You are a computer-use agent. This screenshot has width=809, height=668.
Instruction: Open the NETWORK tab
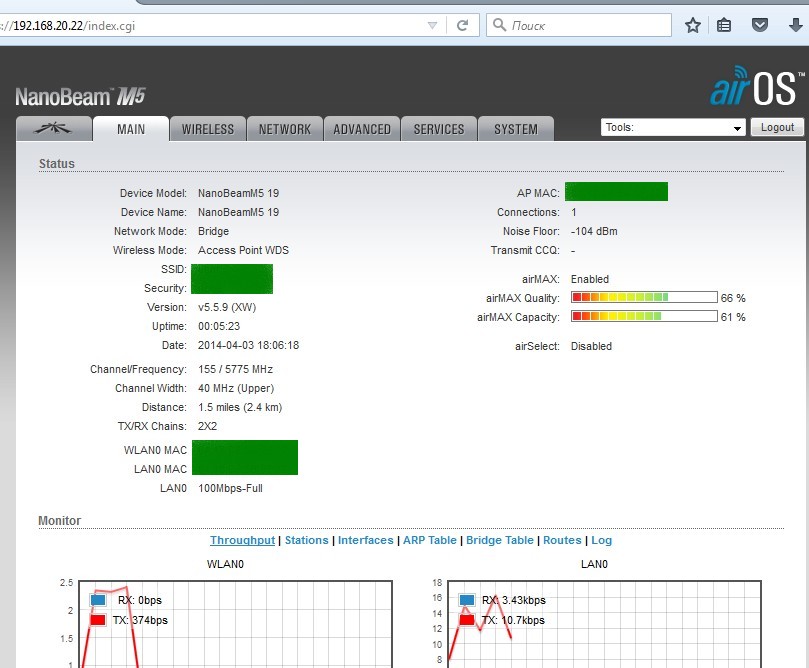(x=285, y=129)
